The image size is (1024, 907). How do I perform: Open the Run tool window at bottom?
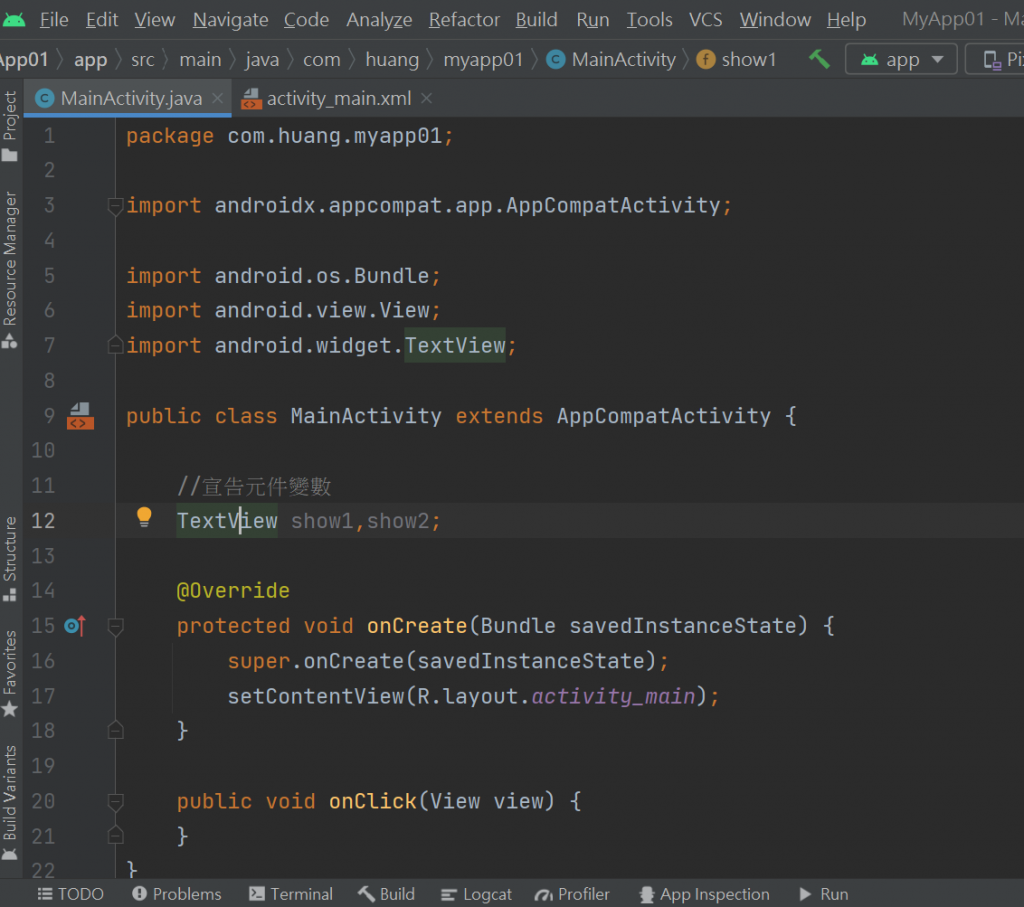(x=824, y=894)
